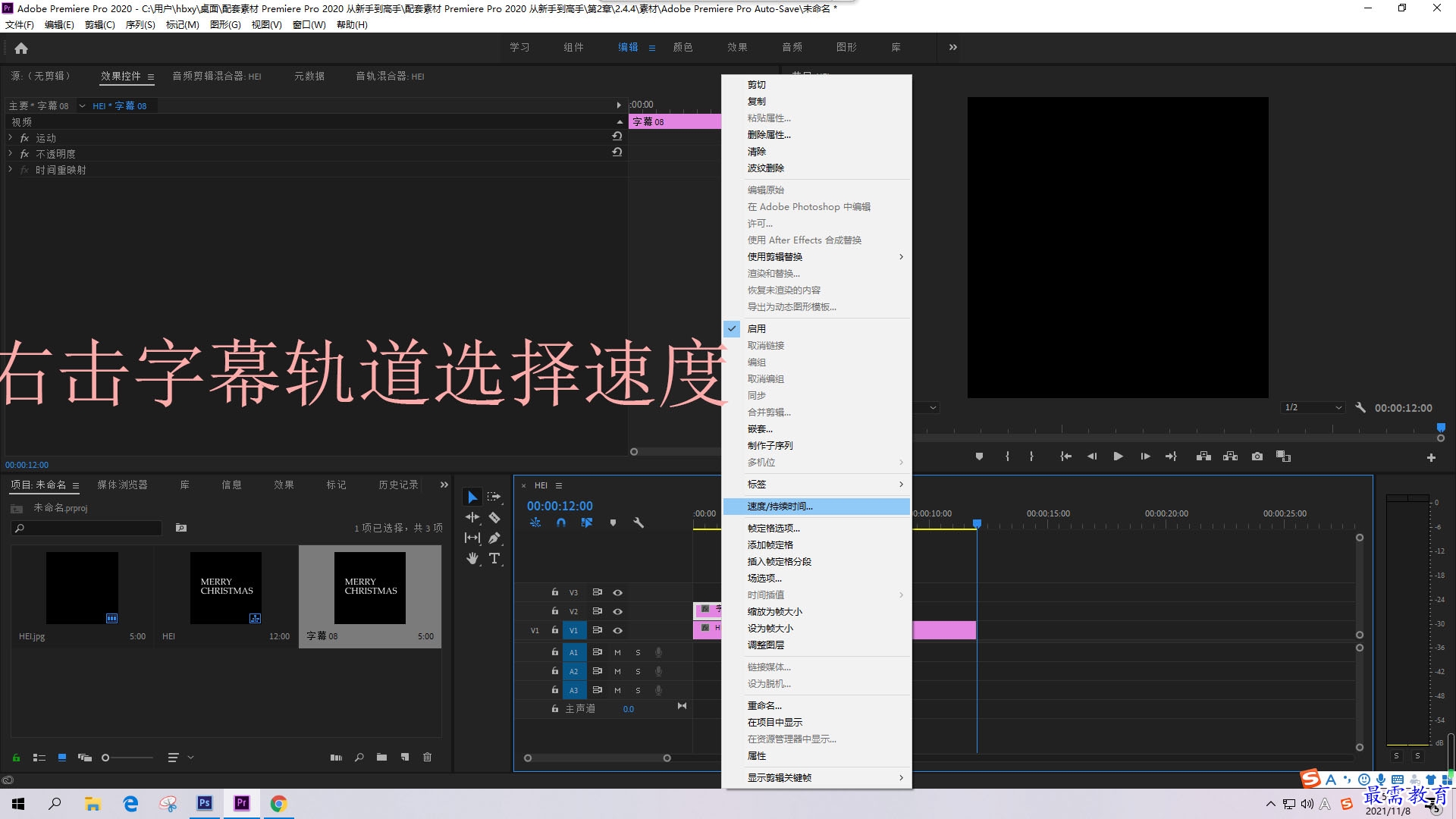Open playback resolution 1/2 dropdown
The height and width of the screenshot is (819, 1456).
[1313, 407]
